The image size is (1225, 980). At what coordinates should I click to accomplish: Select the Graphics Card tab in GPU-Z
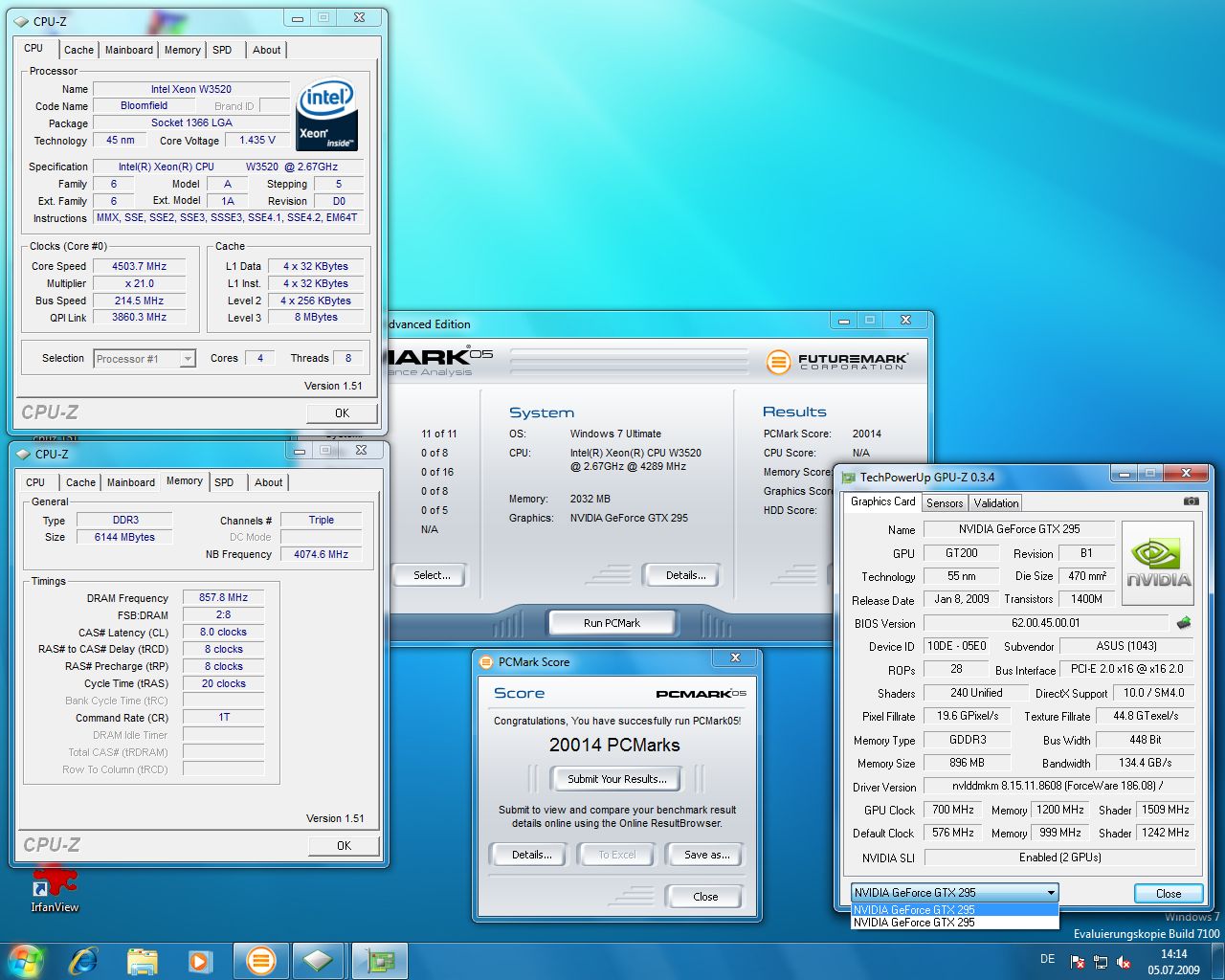[883, 501]
